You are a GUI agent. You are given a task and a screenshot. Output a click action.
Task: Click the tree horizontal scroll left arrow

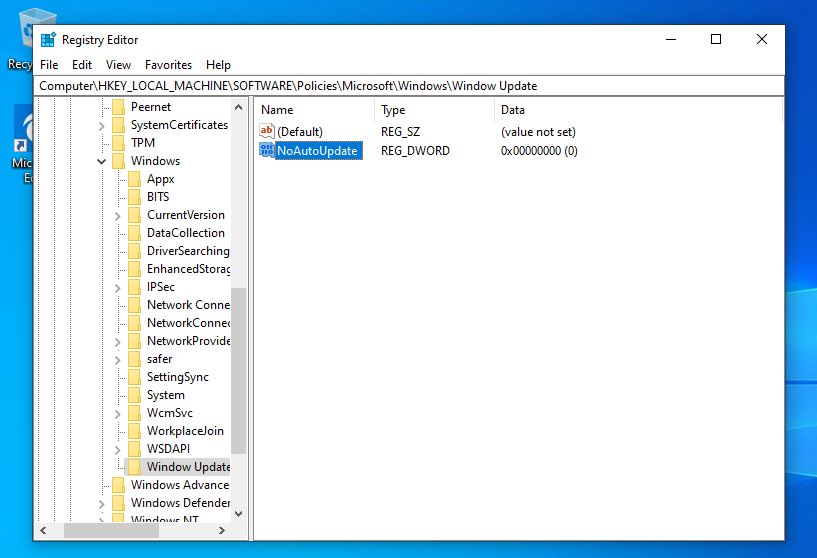pyautogui.click(x=43, y=530)
